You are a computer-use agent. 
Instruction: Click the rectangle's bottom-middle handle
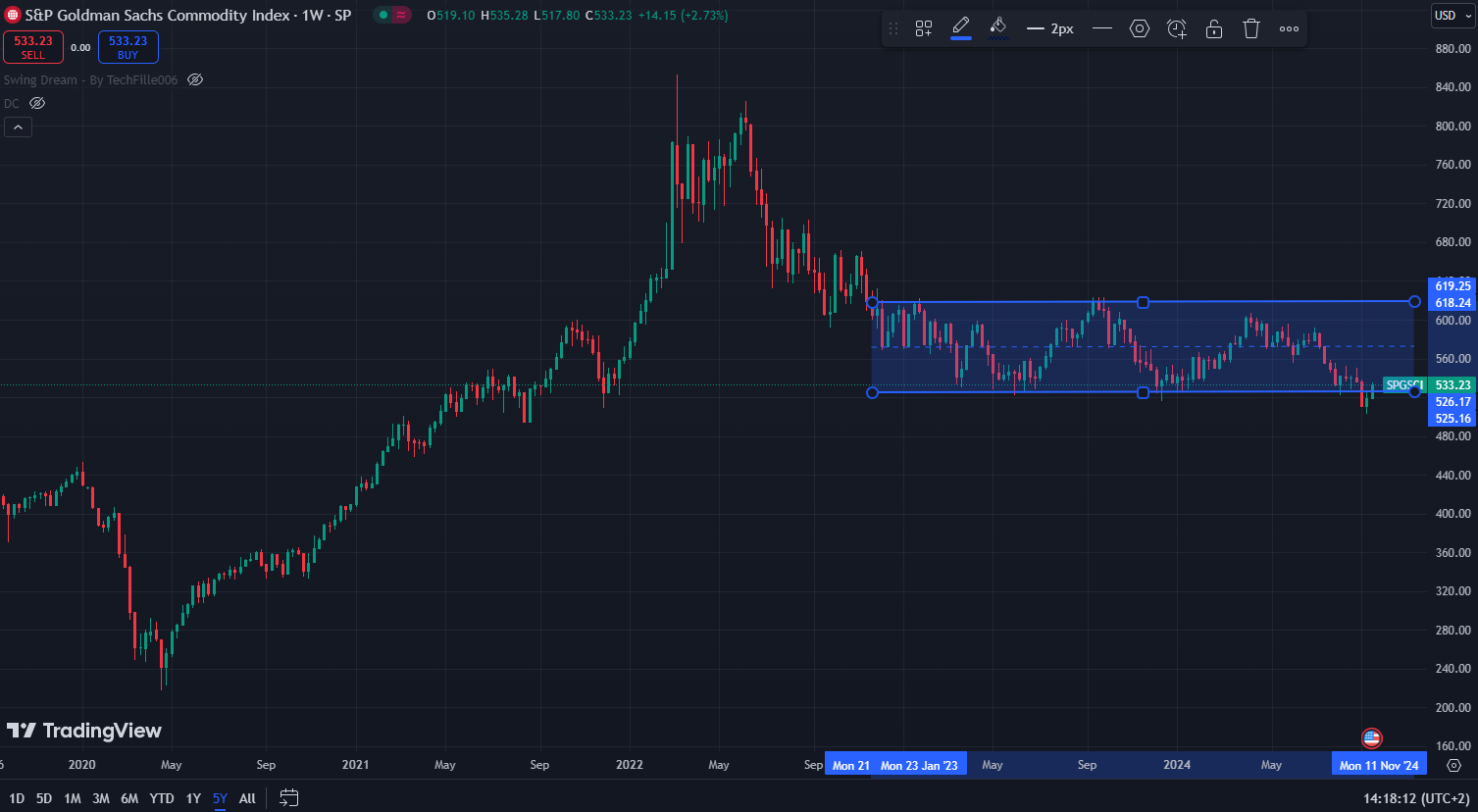pyautogui.click(x=1143, y=392)
